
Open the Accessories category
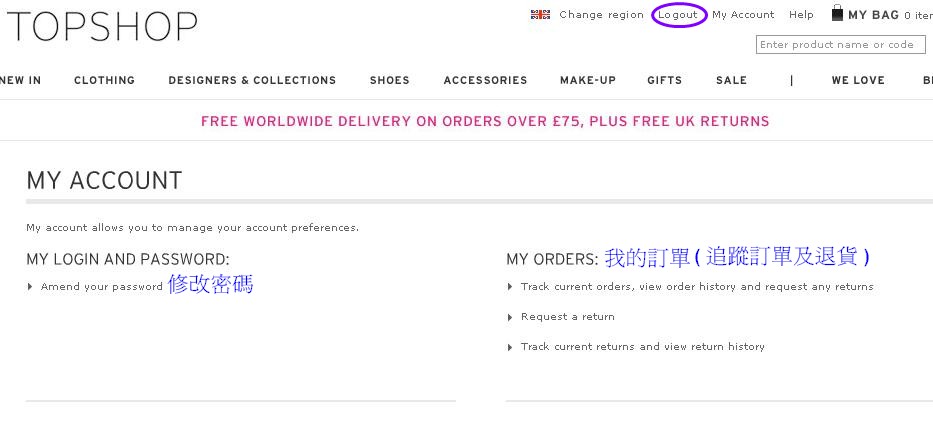486,80
